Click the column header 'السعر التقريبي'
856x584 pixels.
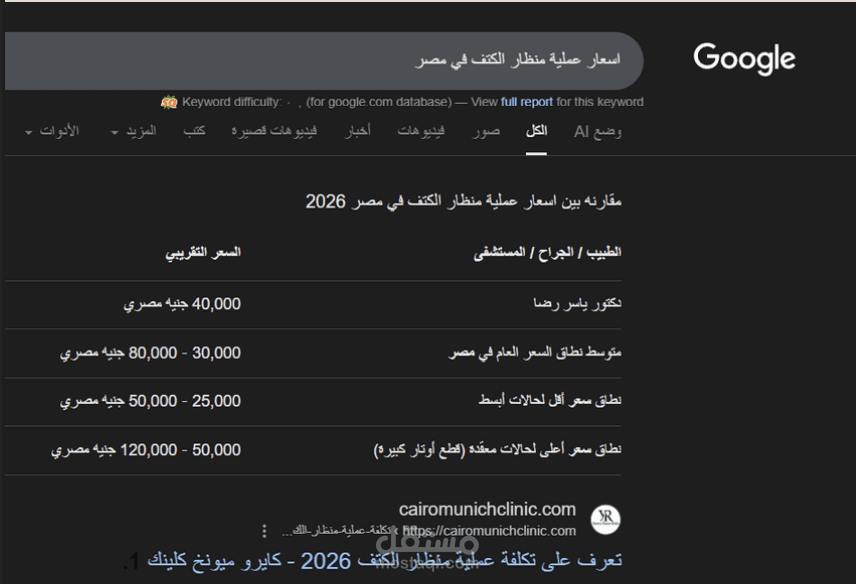[203, 252]
